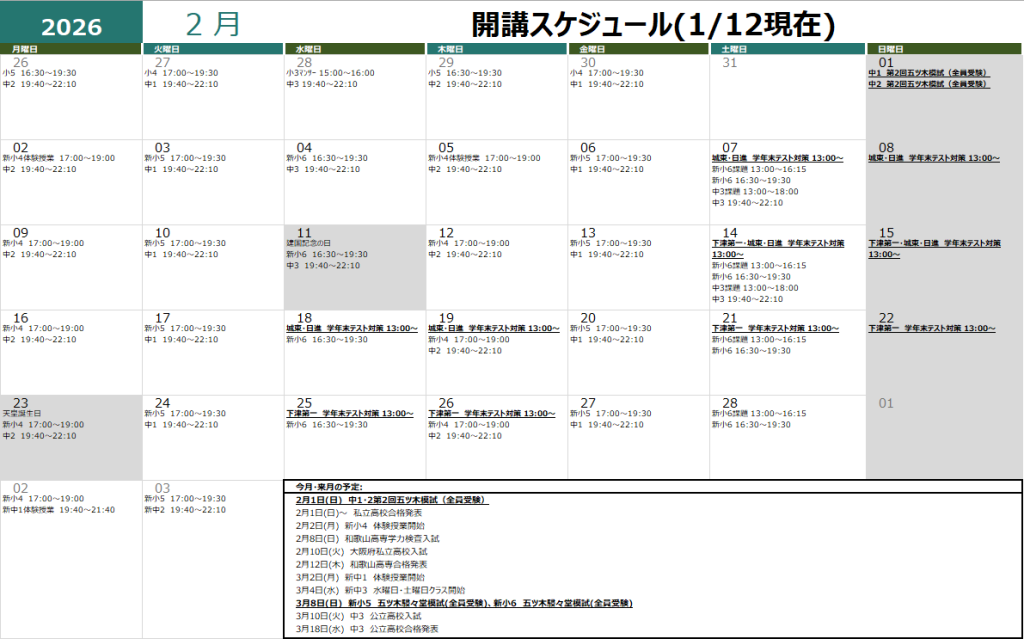Select the 水曜日 column header
The width and height of the screenshot is (1024, 639).
coord(354,49)
